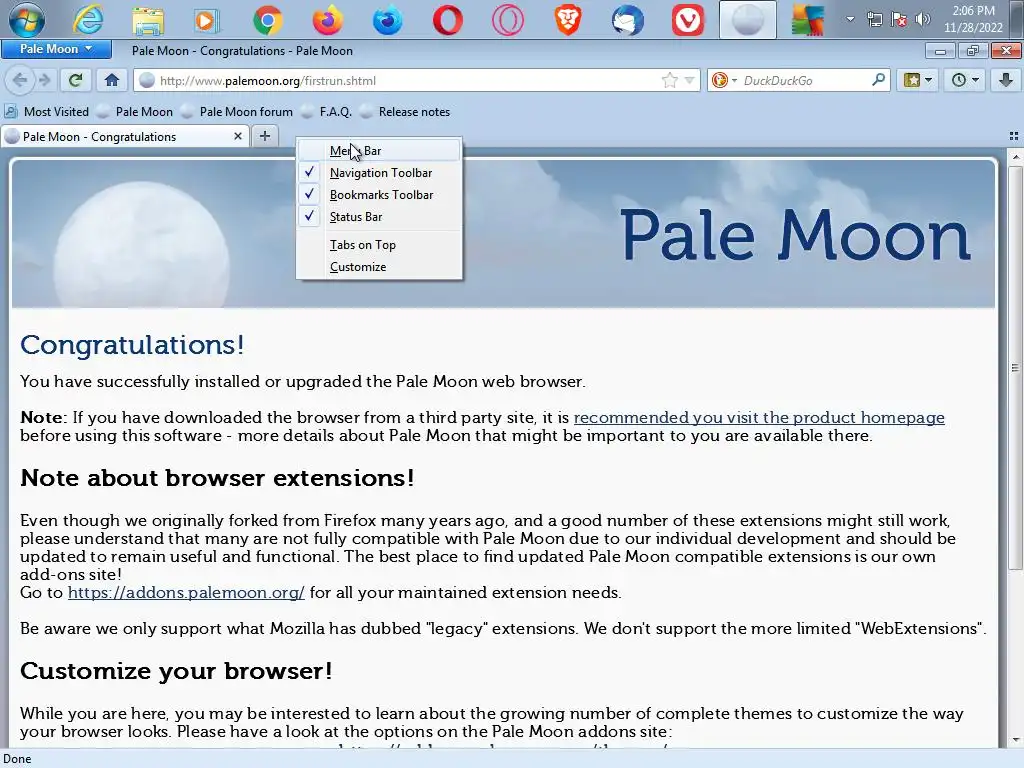Uncheck Navigation Toolbar in context menu

379,173
